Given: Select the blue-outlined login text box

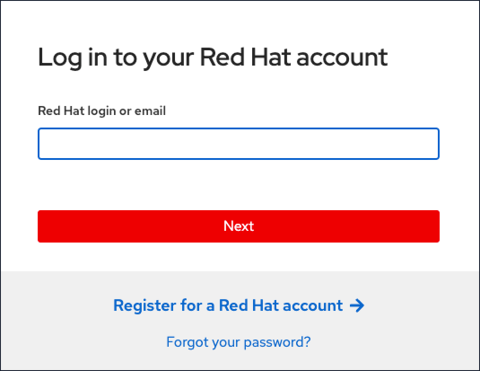Looking at the screenshot, I should tap(239, 144).
